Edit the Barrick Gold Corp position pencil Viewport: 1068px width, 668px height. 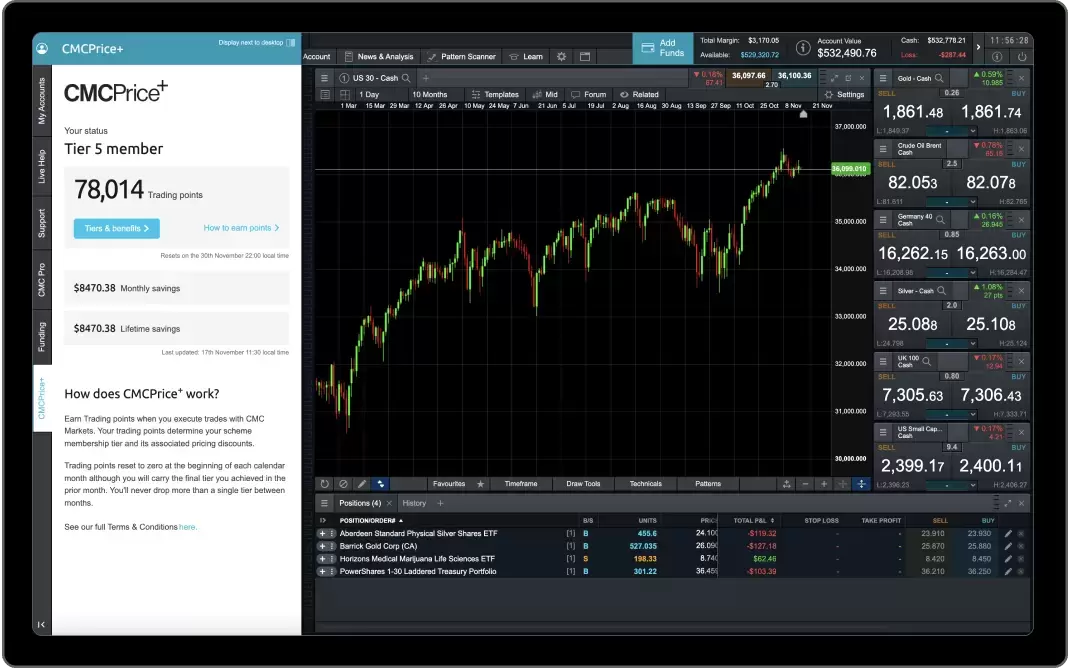point(1008,546)
